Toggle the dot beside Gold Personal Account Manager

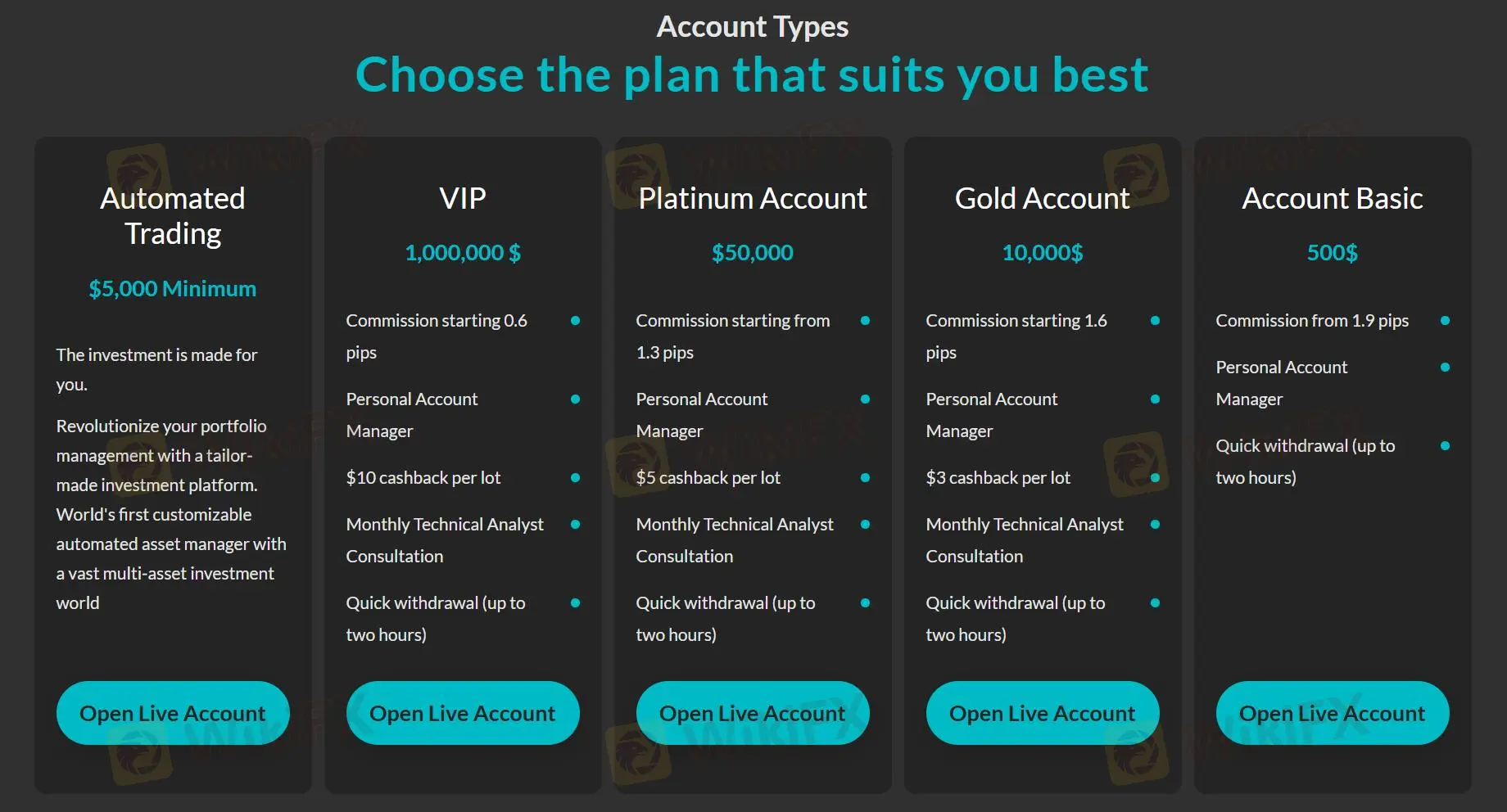(x=1156, y=399)
